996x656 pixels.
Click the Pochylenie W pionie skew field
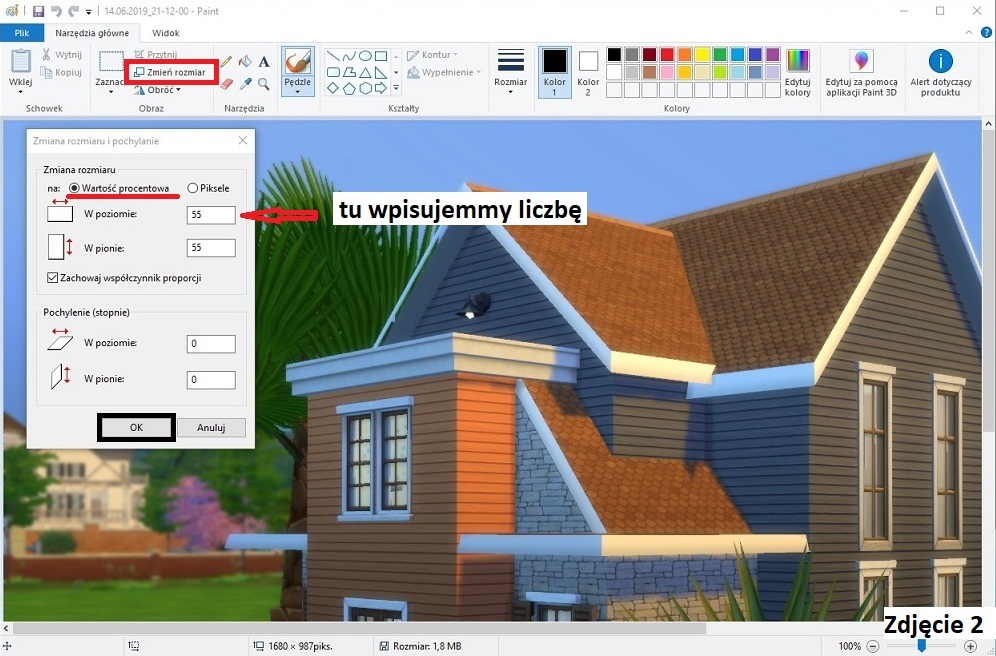pos(211,380)
